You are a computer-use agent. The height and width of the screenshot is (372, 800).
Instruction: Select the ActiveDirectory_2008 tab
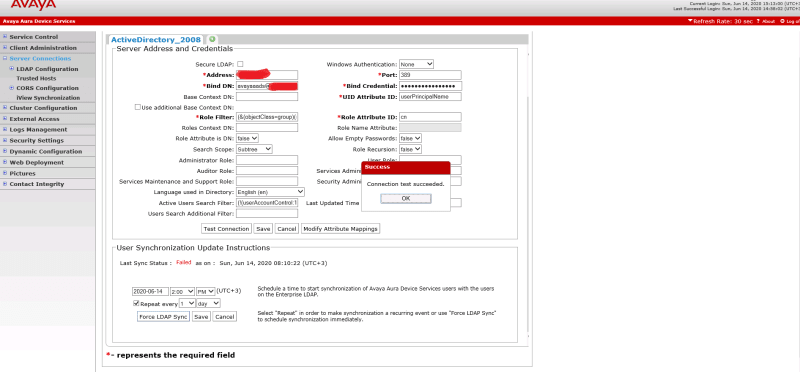[156, 40]
